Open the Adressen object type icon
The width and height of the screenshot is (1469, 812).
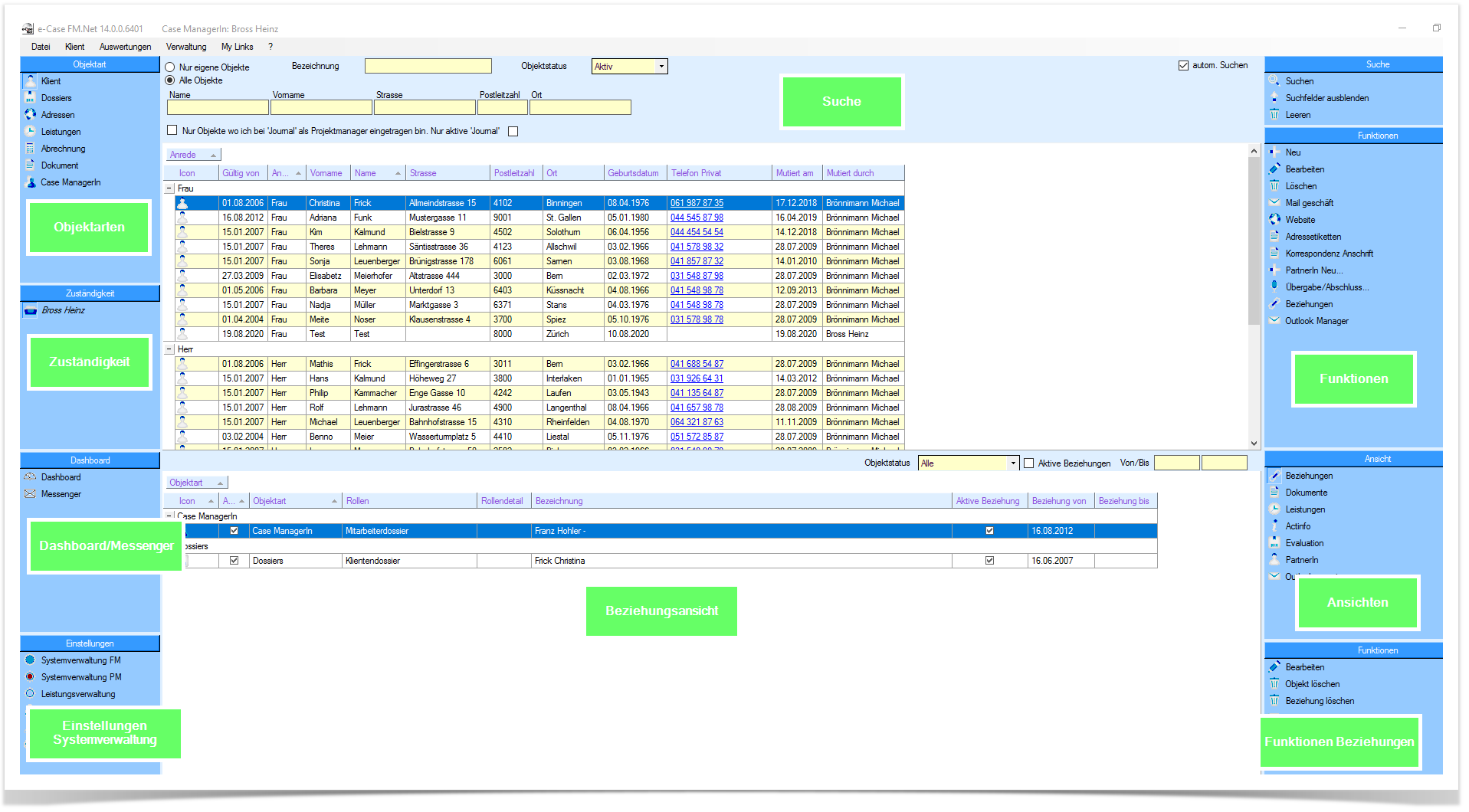click(31, 114)
